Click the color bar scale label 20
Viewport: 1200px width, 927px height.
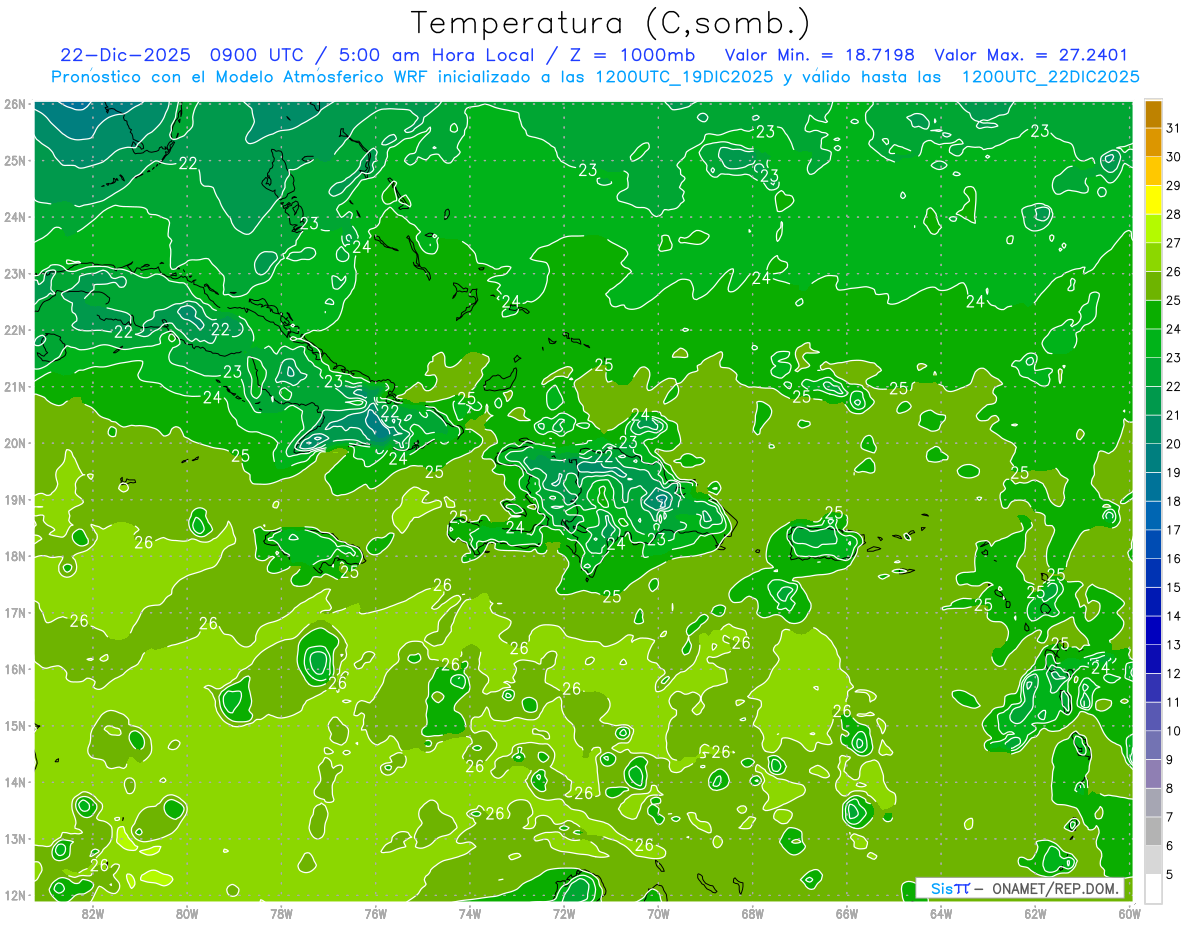tap(1174, 444)
